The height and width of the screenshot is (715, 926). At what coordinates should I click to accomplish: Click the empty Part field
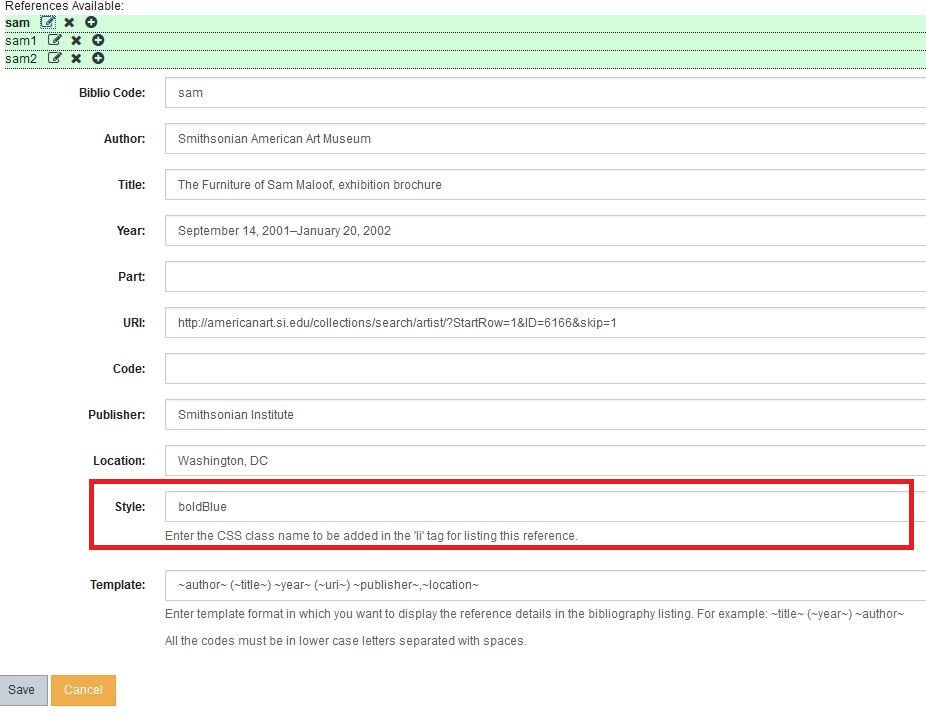[x=545, y=277]
